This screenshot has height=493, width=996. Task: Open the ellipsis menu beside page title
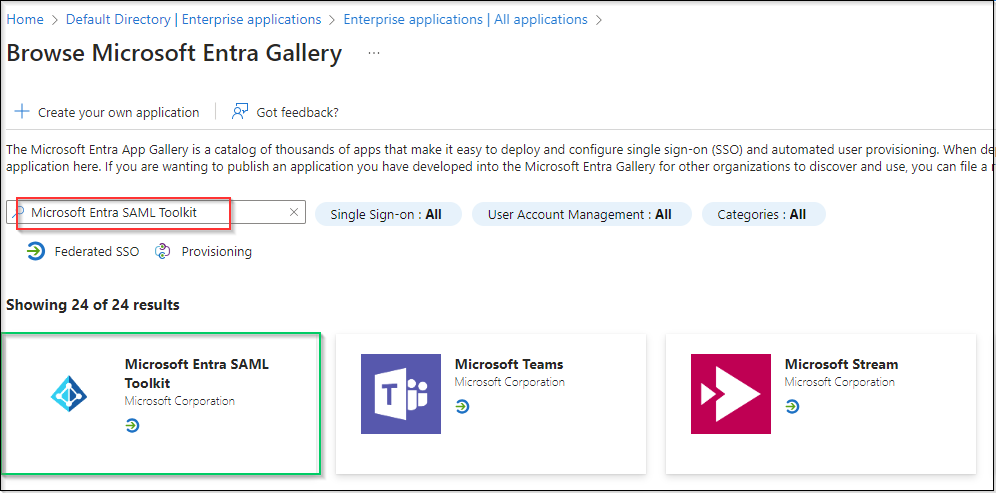374,54
